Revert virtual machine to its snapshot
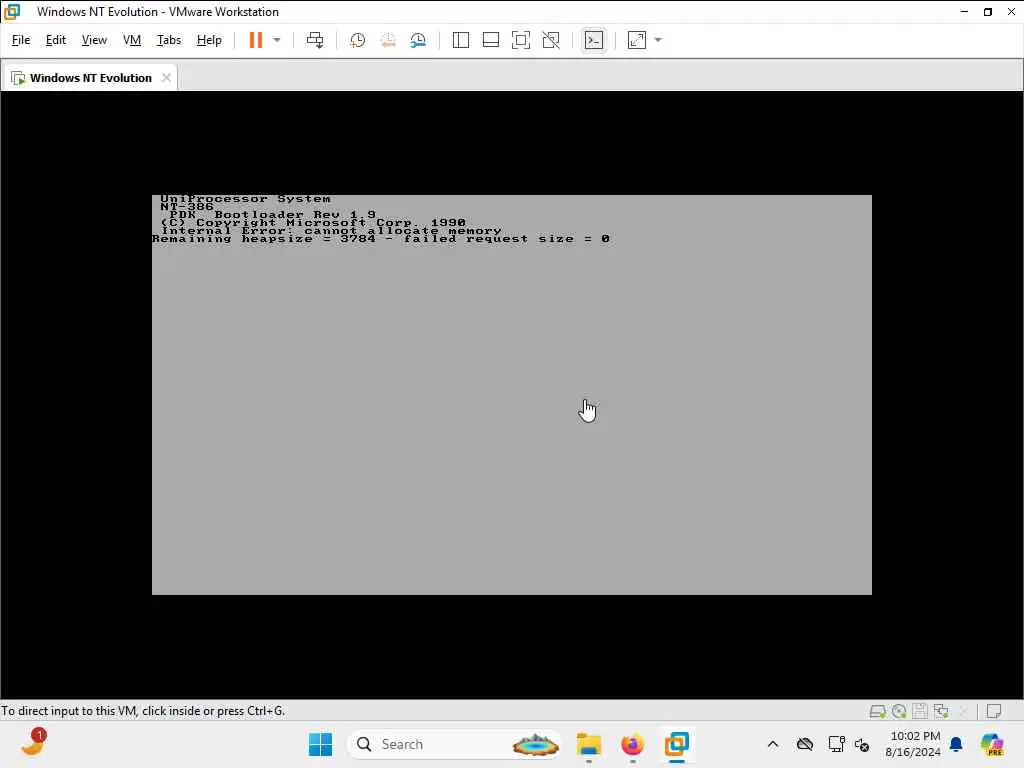 (x=388, y=40)
